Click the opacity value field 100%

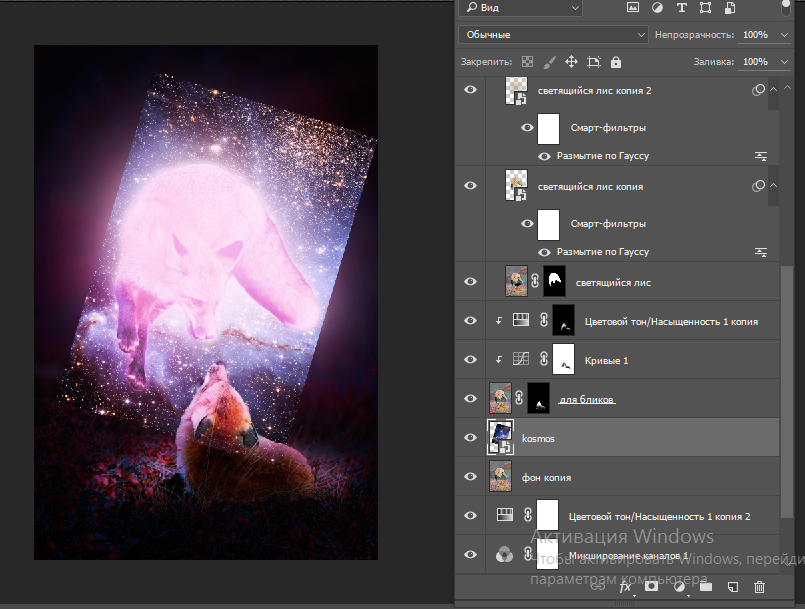tap(756, 34)
